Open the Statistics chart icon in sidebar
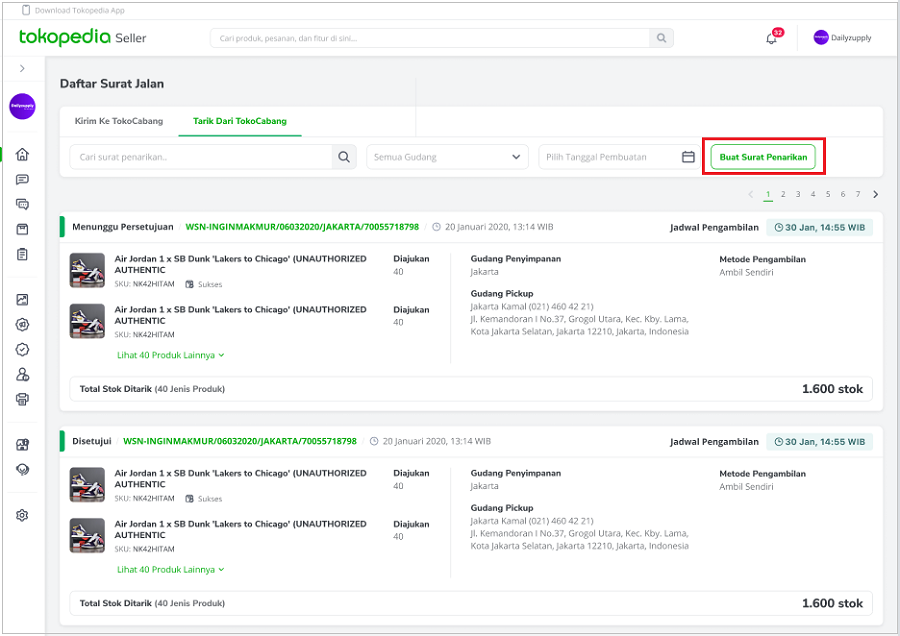Viewport: 900px width, 636px height. click(22, 300)
